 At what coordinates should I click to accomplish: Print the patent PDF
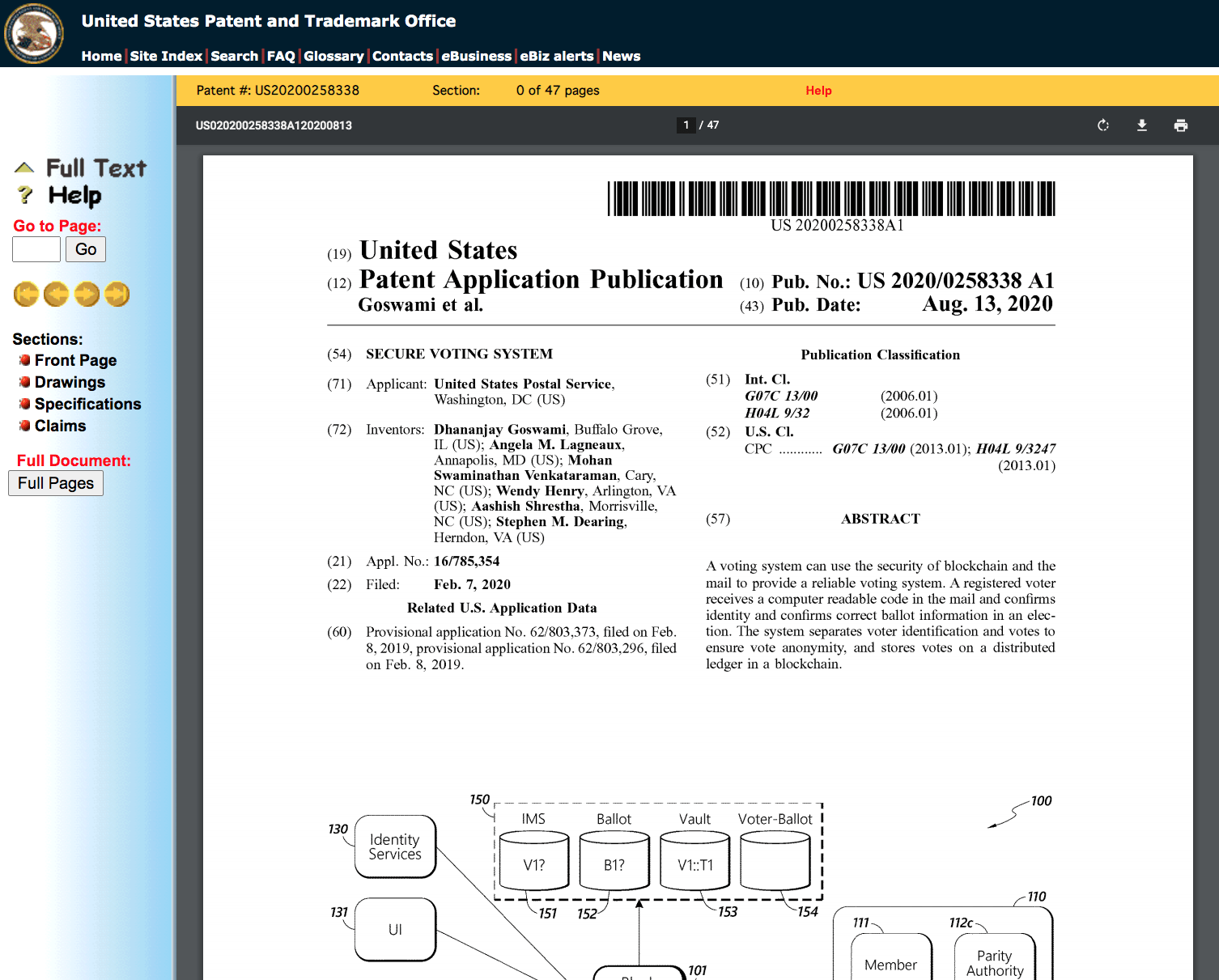1180,125
